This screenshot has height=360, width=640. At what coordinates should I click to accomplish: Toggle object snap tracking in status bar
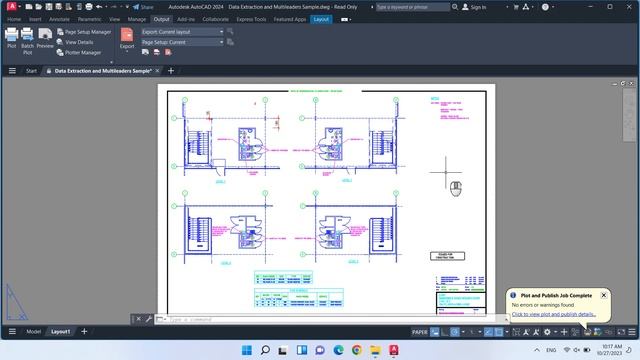point(488,332)
